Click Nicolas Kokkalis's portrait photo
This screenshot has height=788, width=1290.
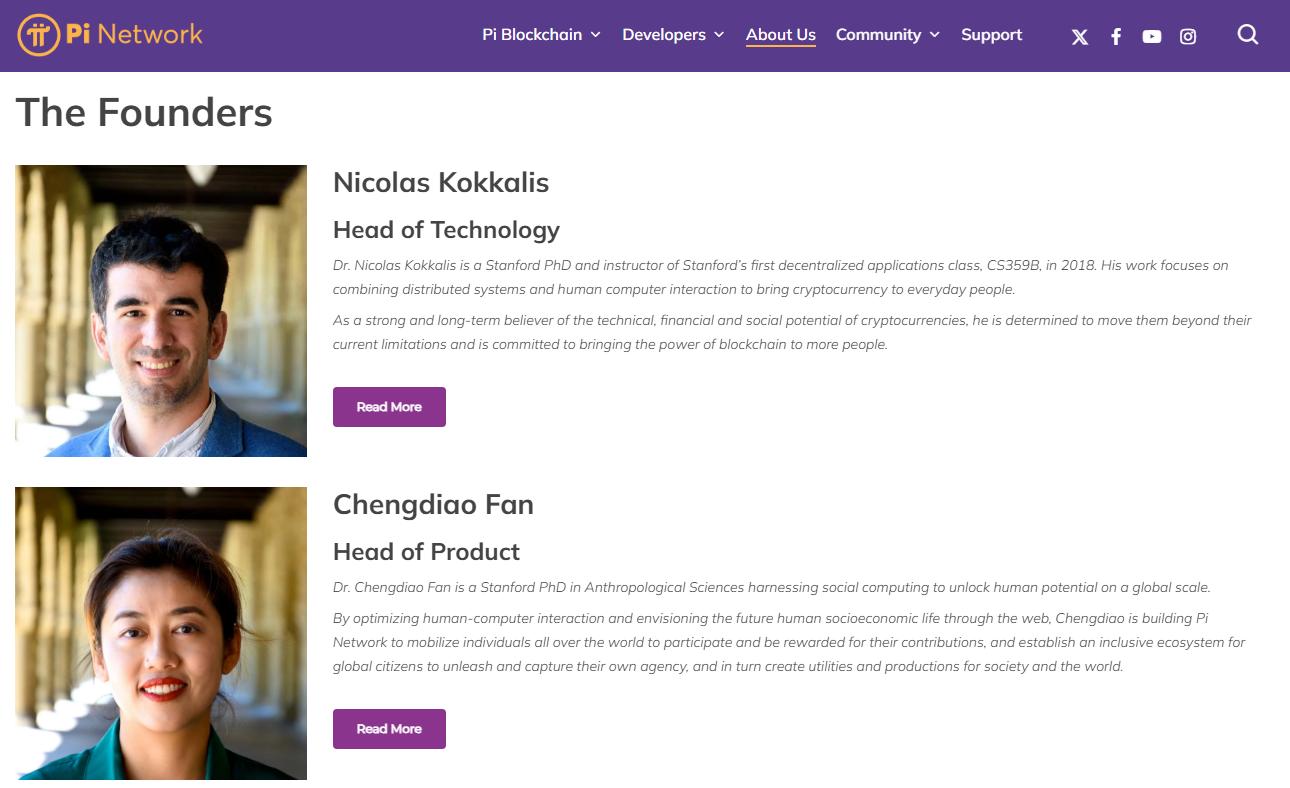click(160, 310)
